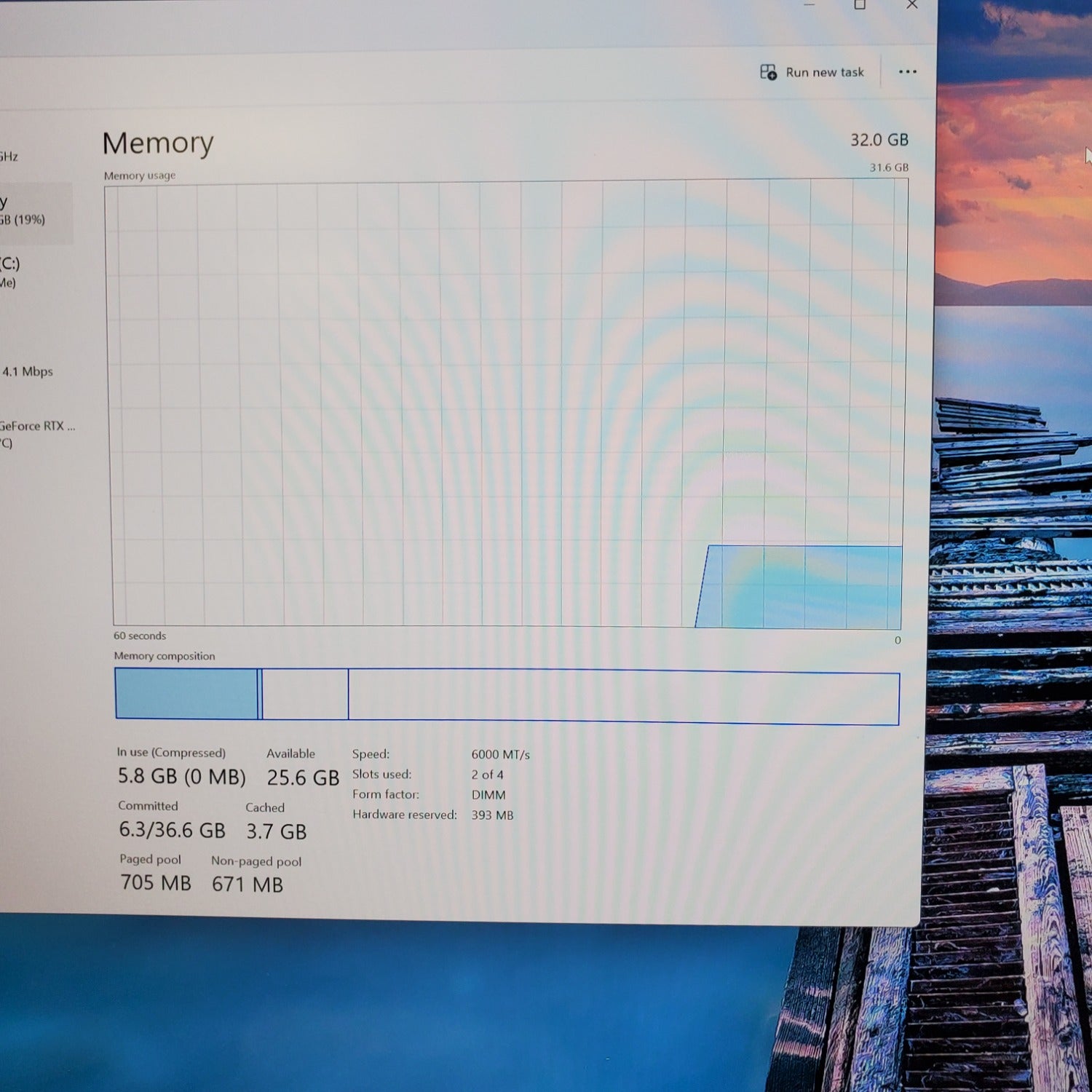Close the Task Manager window
The width and height of the screenshot is (1092, 1092).
[911, 5]
